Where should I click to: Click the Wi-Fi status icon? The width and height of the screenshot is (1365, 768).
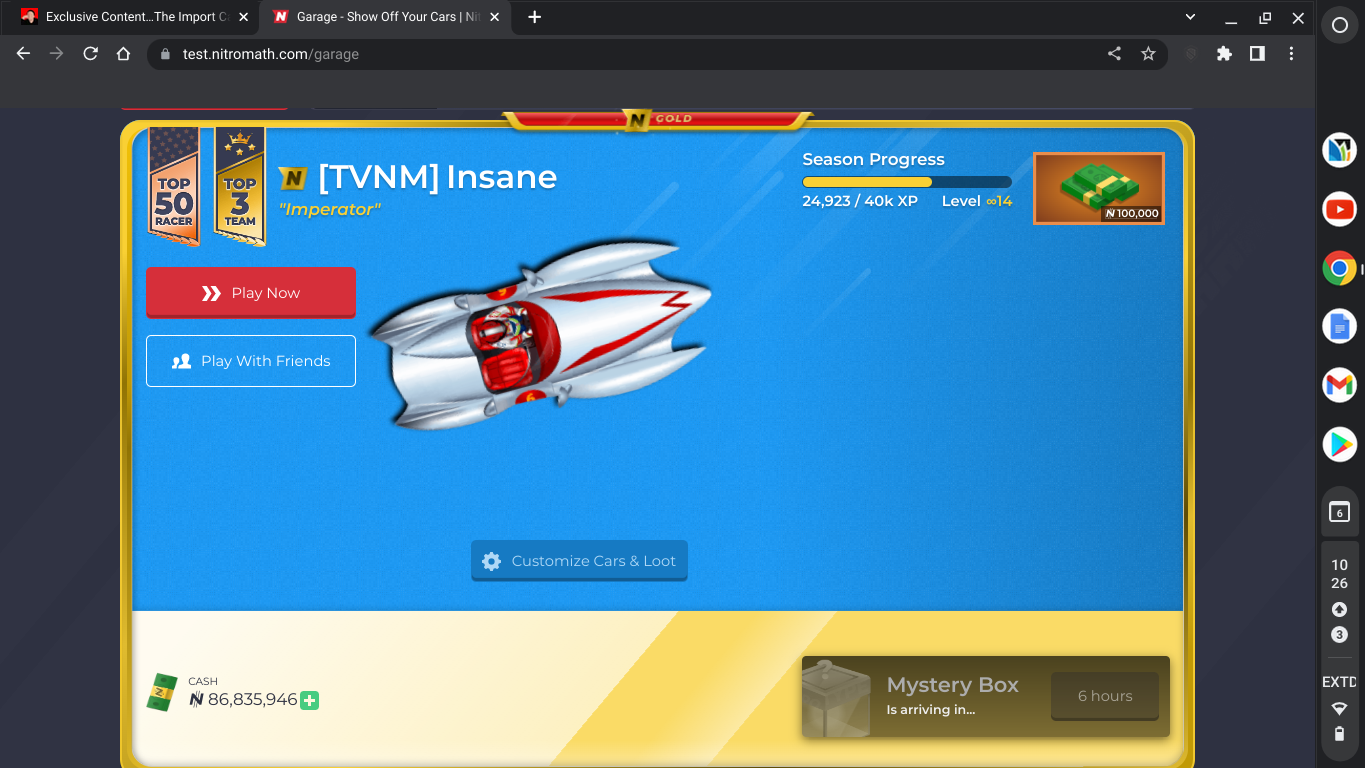coord(1339,709)
